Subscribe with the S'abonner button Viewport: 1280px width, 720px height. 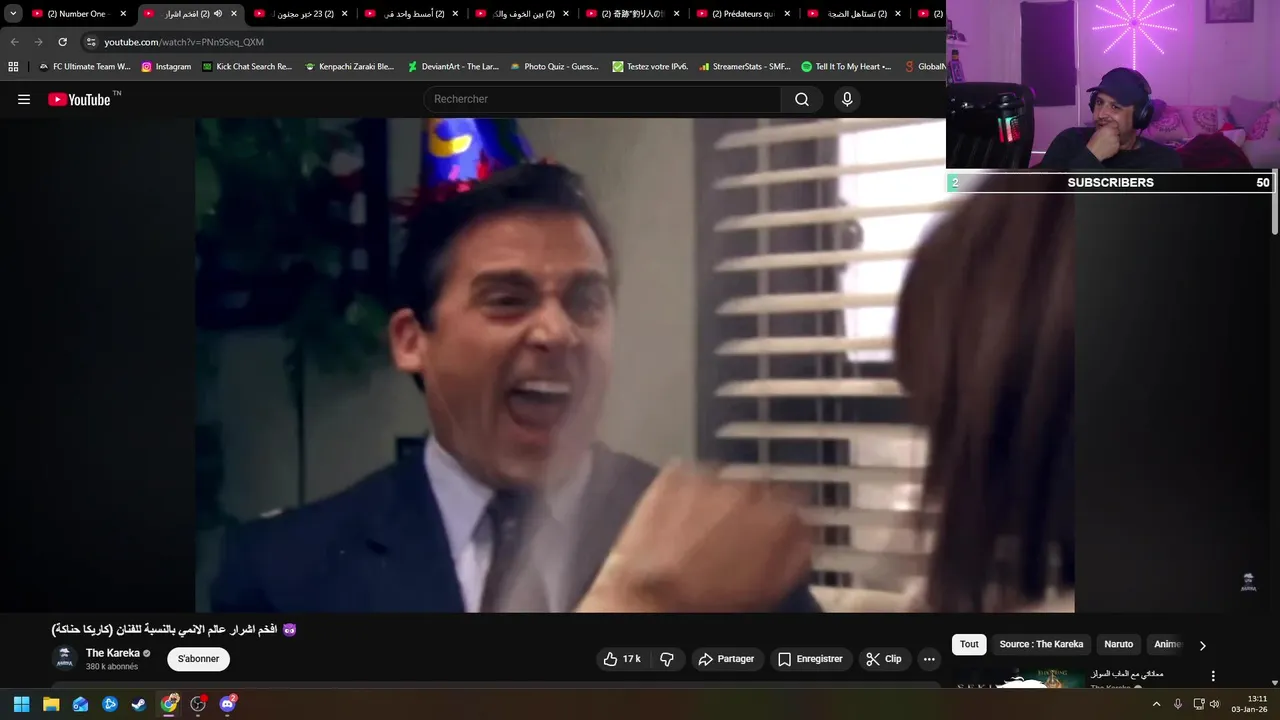198,659
